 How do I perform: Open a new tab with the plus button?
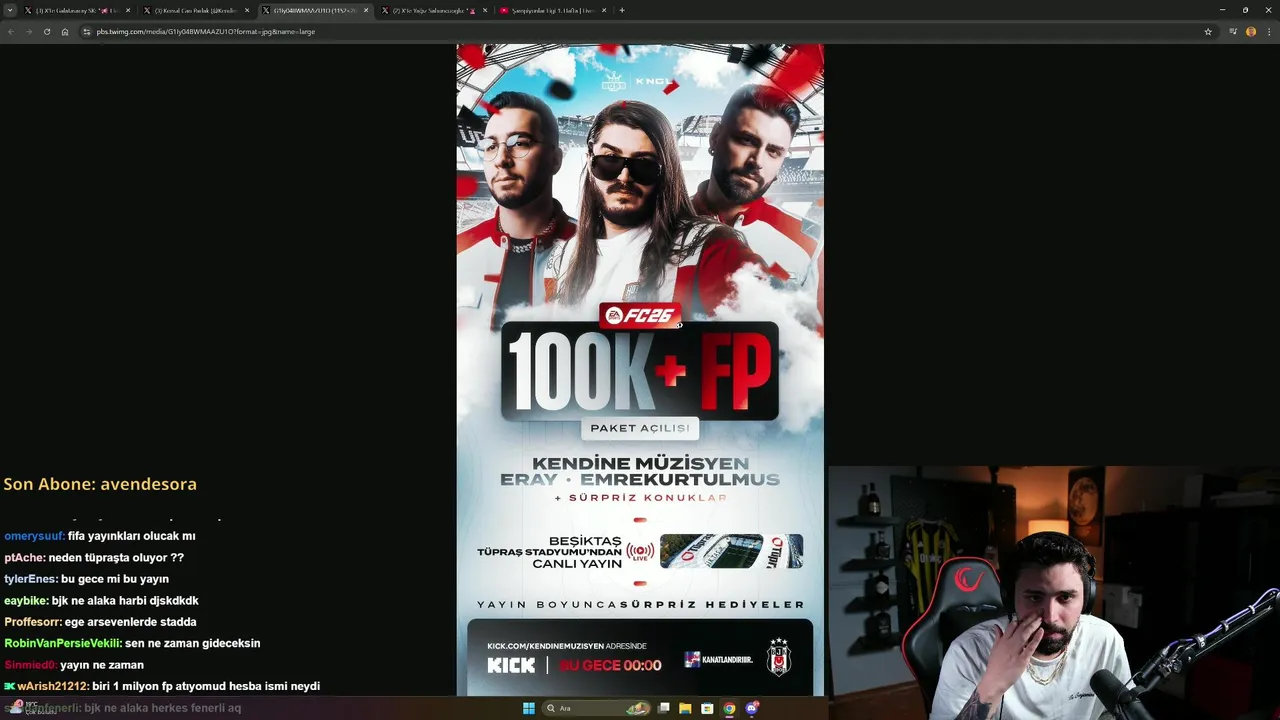[622, 10]
